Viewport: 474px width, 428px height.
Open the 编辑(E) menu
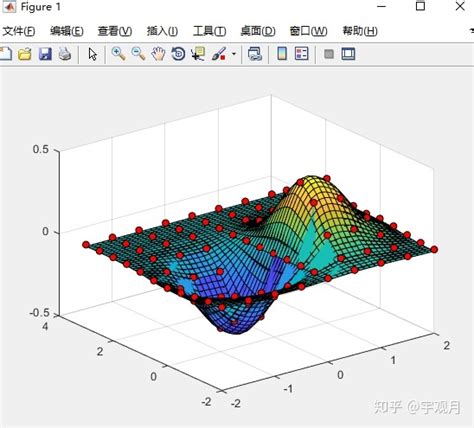[67, 31]
